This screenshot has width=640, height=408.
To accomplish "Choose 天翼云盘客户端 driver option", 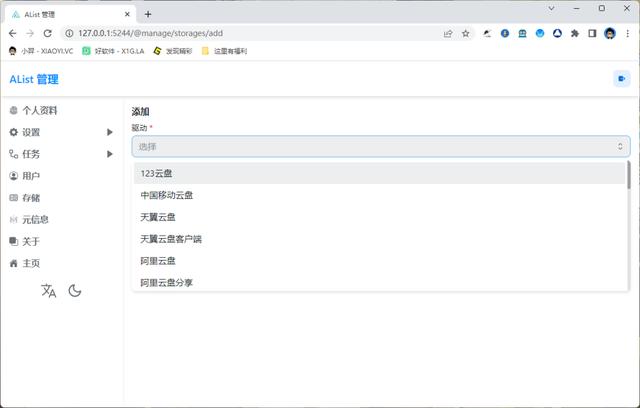I will point(380,239).
